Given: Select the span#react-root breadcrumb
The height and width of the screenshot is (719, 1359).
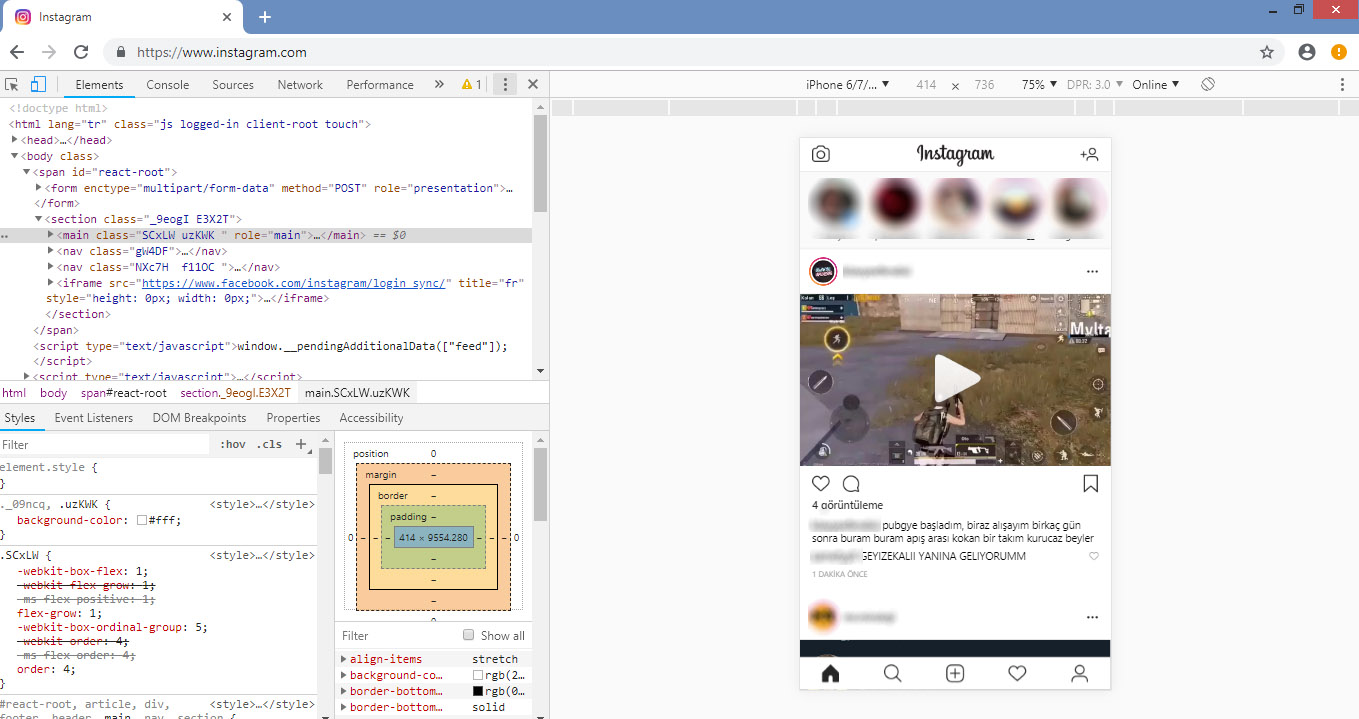Looking at the screenshot, I should pos(124,393).
